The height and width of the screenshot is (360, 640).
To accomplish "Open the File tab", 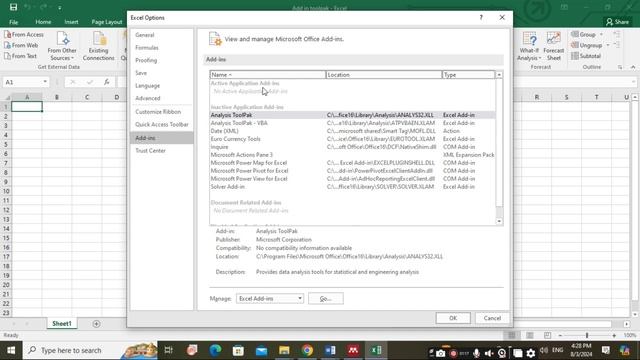I will pos(13,22).
